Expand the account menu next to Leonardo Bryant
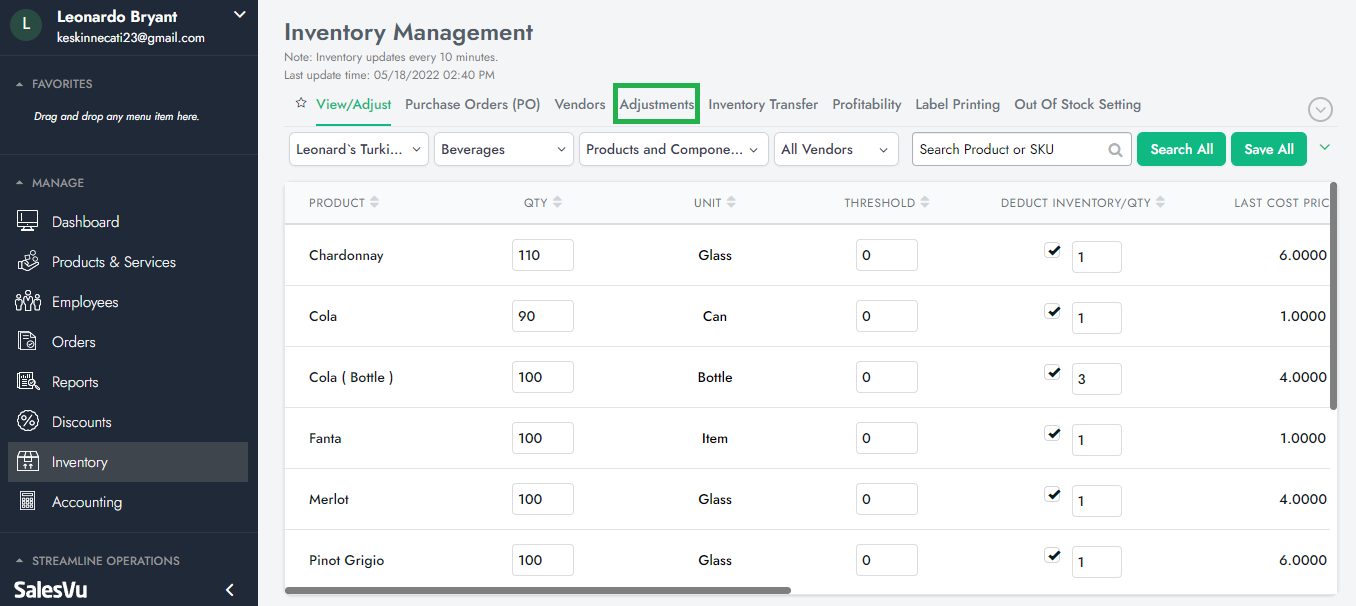Screen dimensions: 1356x606 coord(239,15)
